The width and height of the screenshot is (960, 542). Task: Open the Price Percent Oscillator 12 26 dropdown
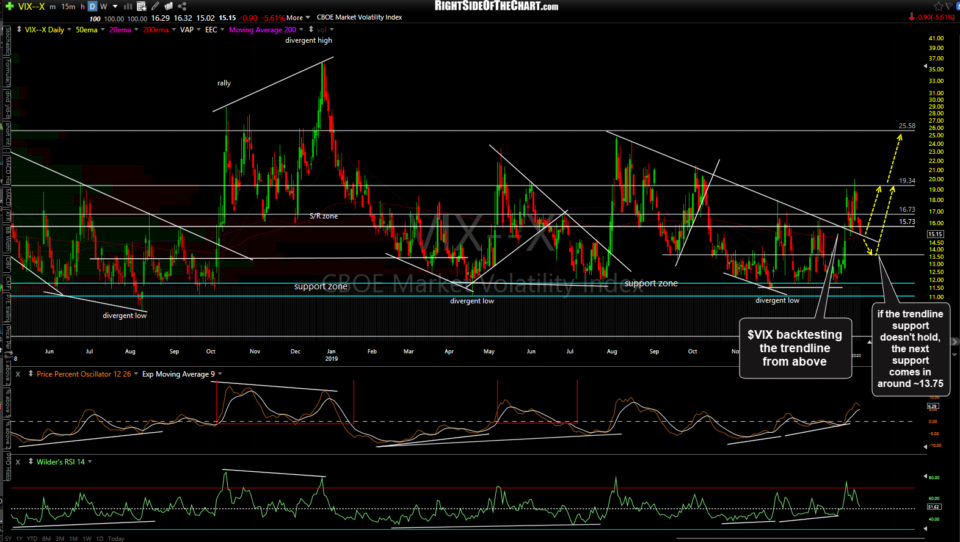pyautogui.click(x=135, y=374)
